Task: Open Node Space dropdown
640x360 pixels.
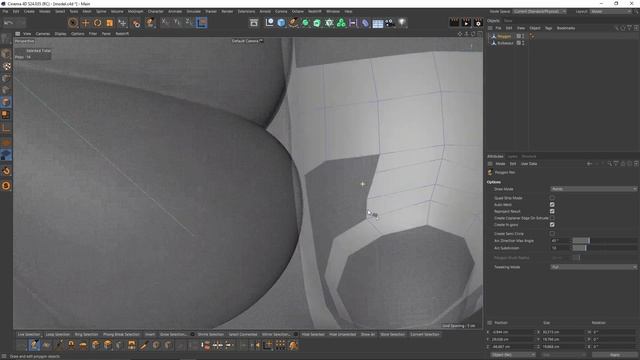Action: 540,11
